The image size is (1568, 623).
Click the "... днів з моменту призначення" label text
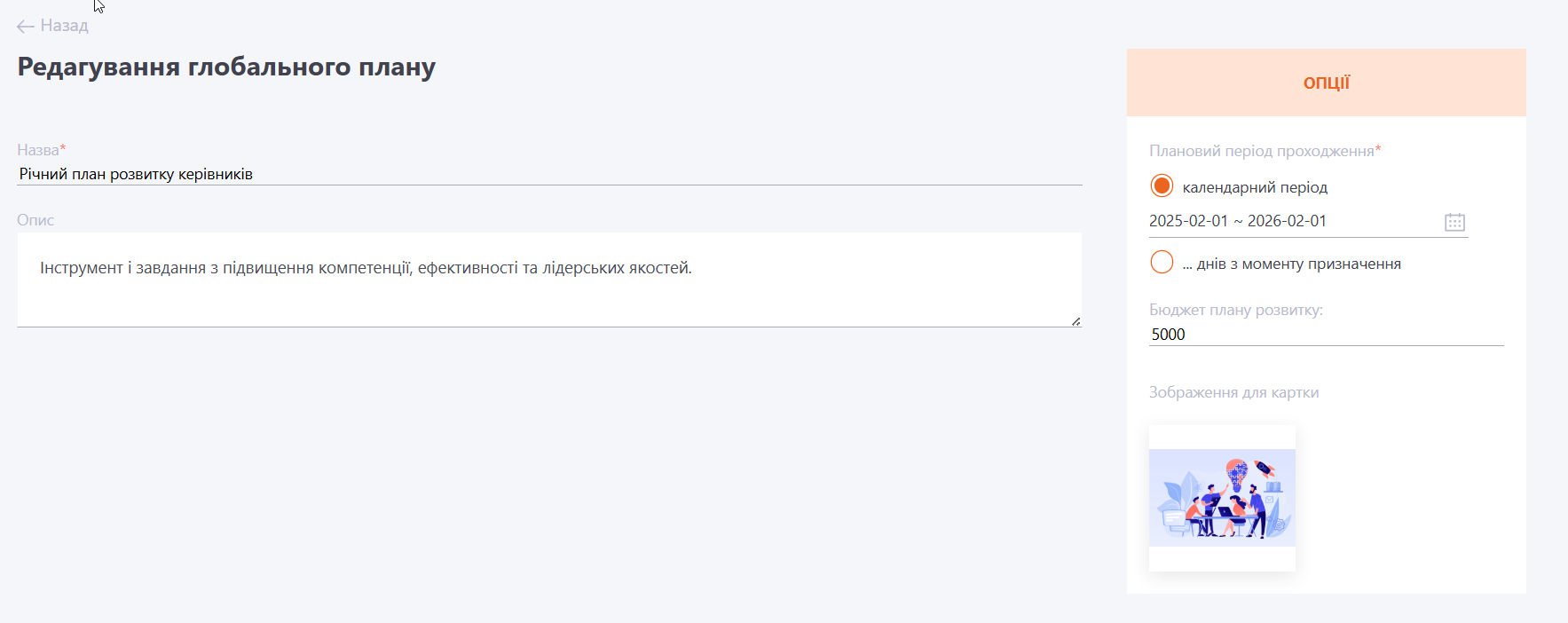click(x=1291, y=264)
